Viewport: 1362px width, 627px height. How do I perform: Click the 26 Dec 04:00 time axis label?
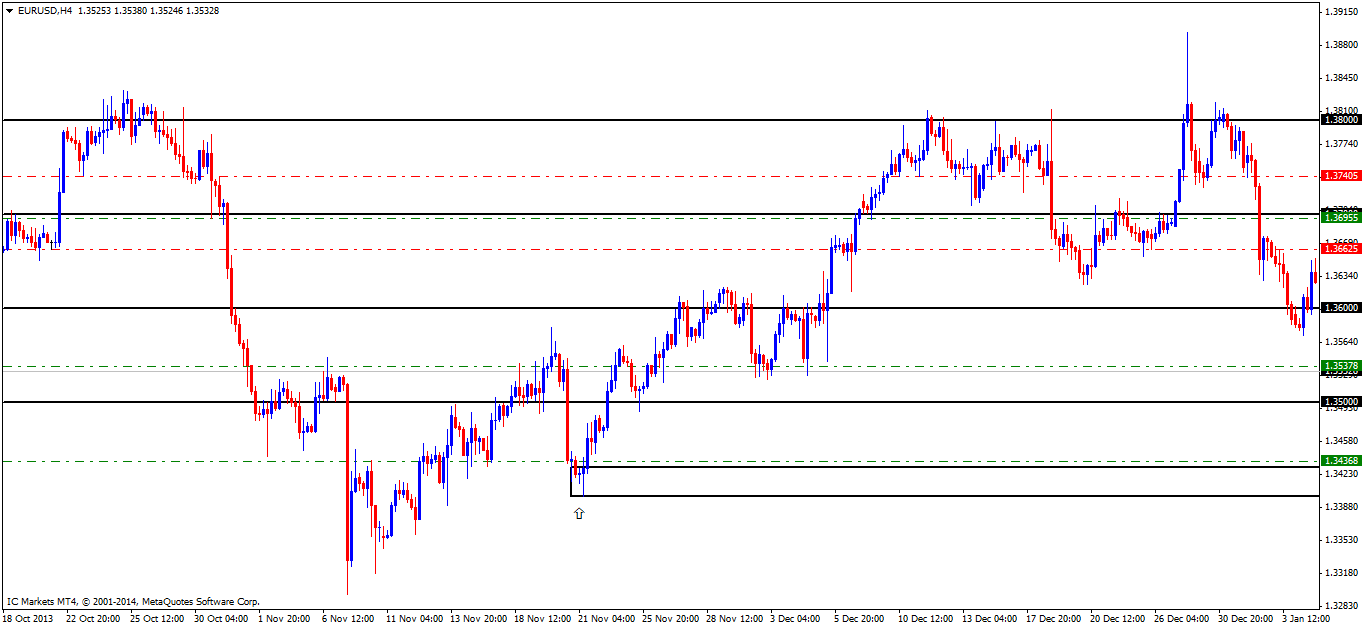(x=1181, y=619)
